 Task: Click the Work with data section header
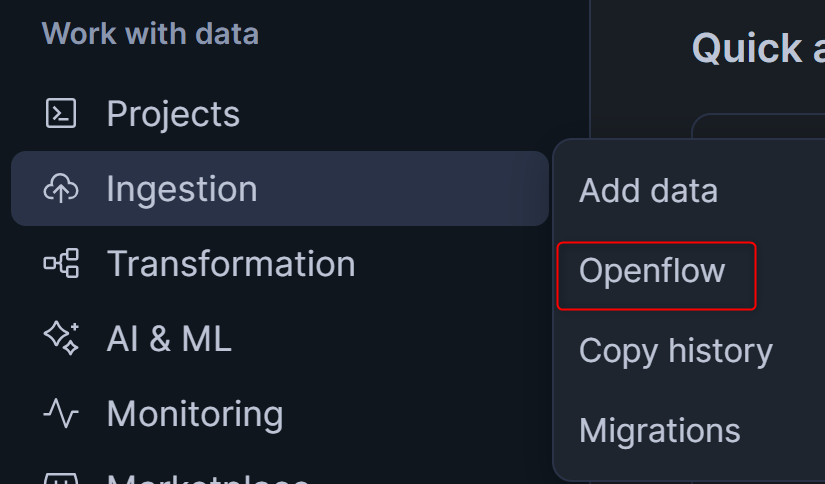pos(150,34)
